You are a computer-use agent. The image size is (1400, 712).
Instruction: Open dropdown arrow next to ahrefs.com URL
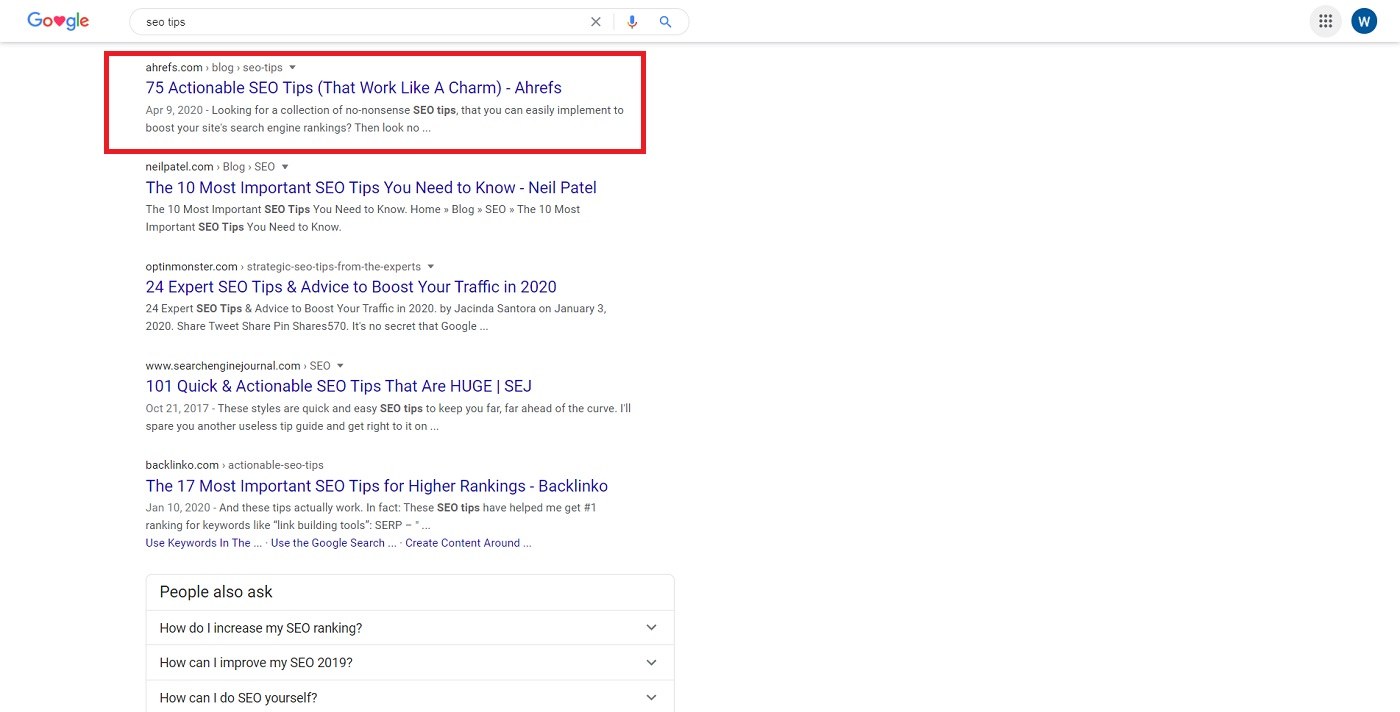tap(292, 68)
